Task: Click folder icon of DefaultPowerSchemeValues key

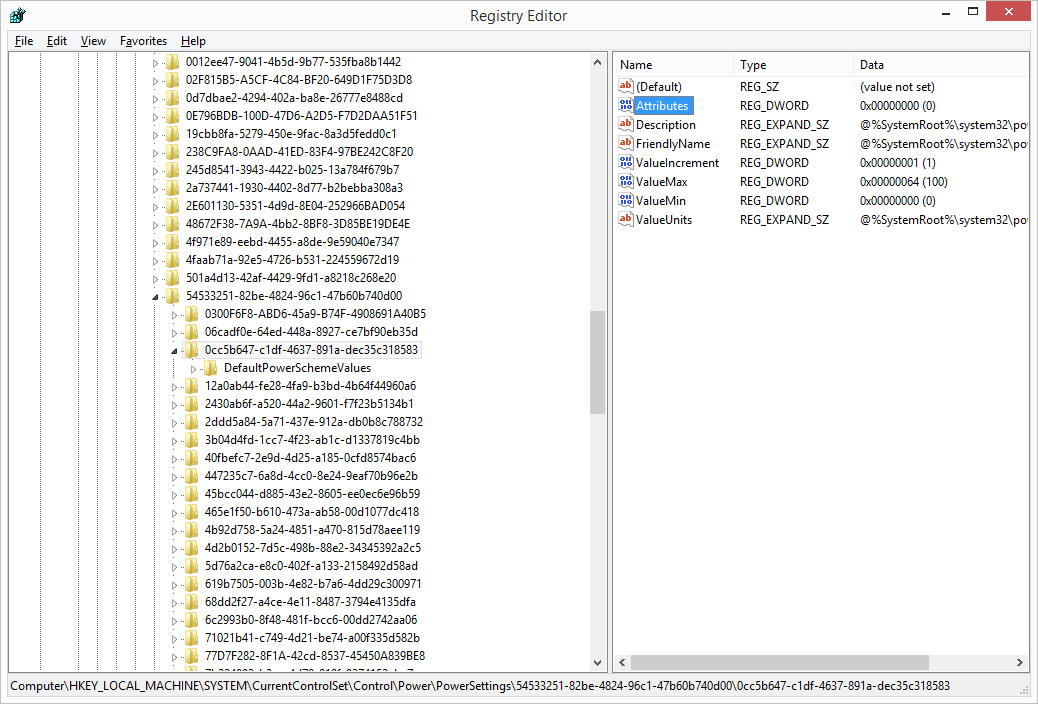Action: (211, 368)
